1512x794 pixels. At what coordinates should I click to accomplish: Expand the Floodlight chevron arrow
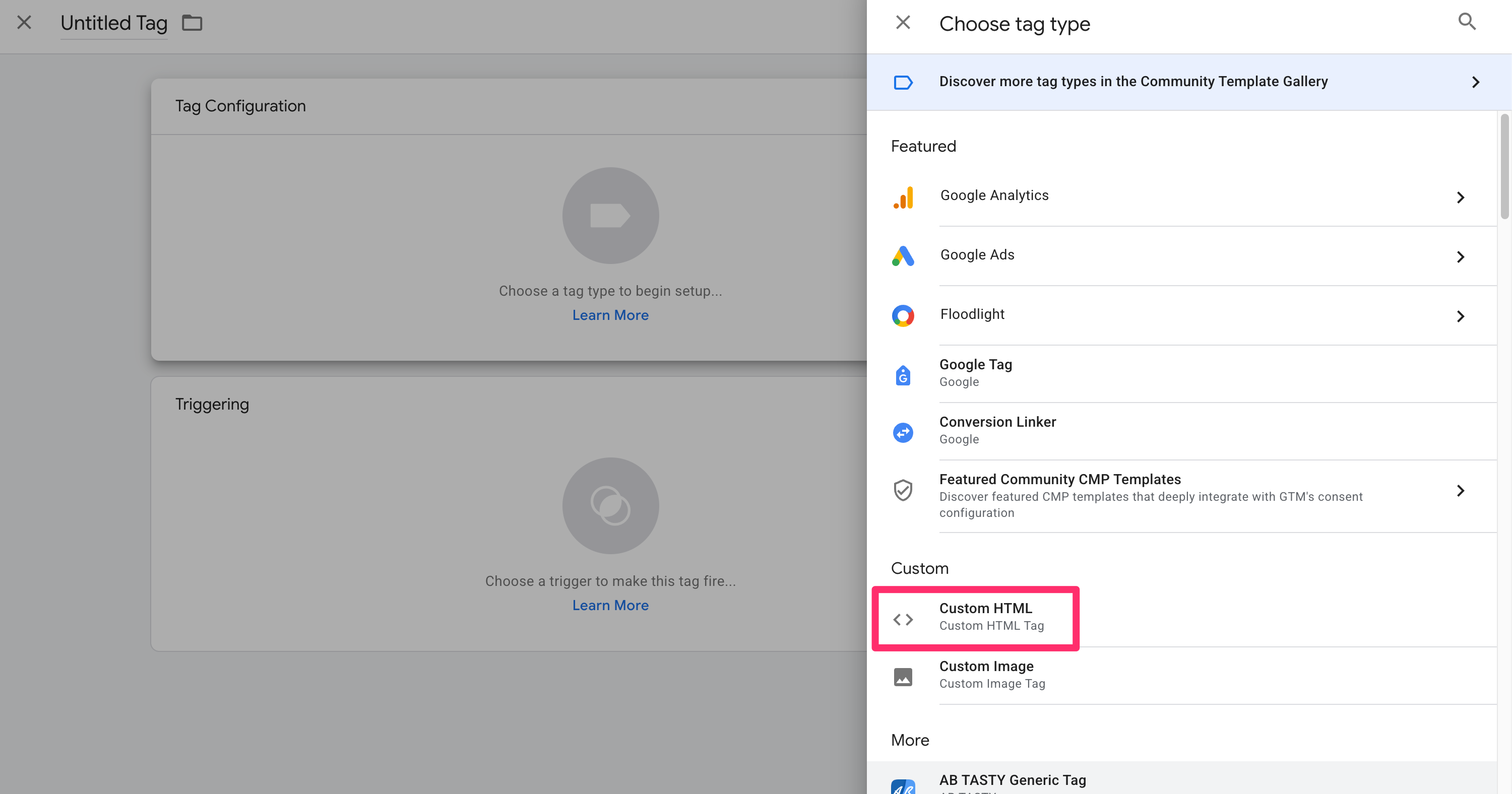[x=1461, y=316]
